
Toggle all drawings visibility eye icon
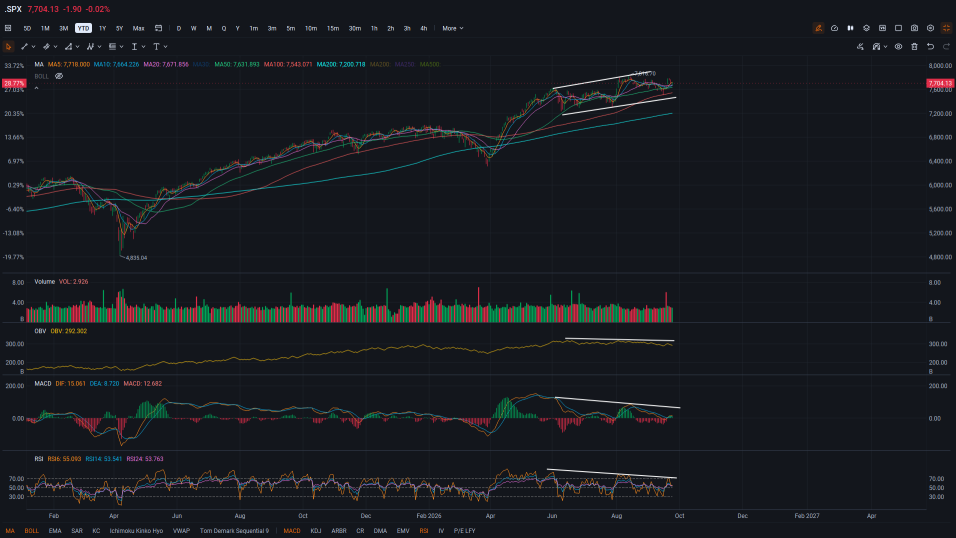[x=898, y=46]
